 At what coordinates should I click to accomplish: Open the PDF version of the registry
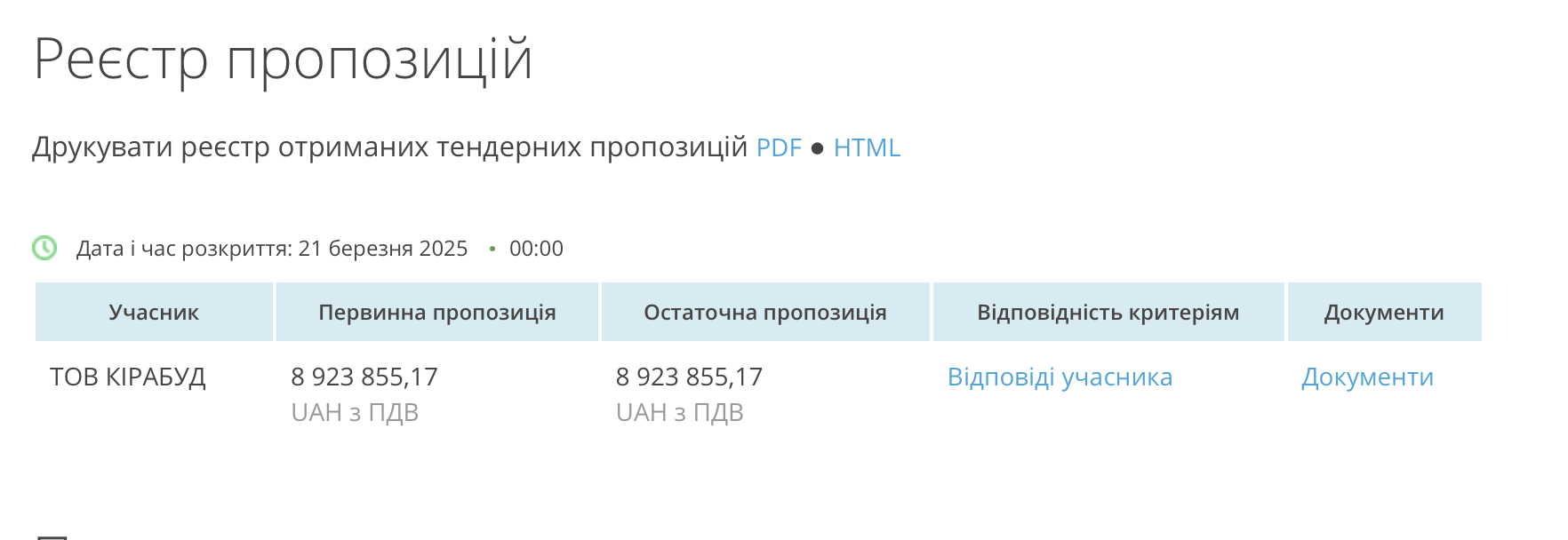point(779,147)
